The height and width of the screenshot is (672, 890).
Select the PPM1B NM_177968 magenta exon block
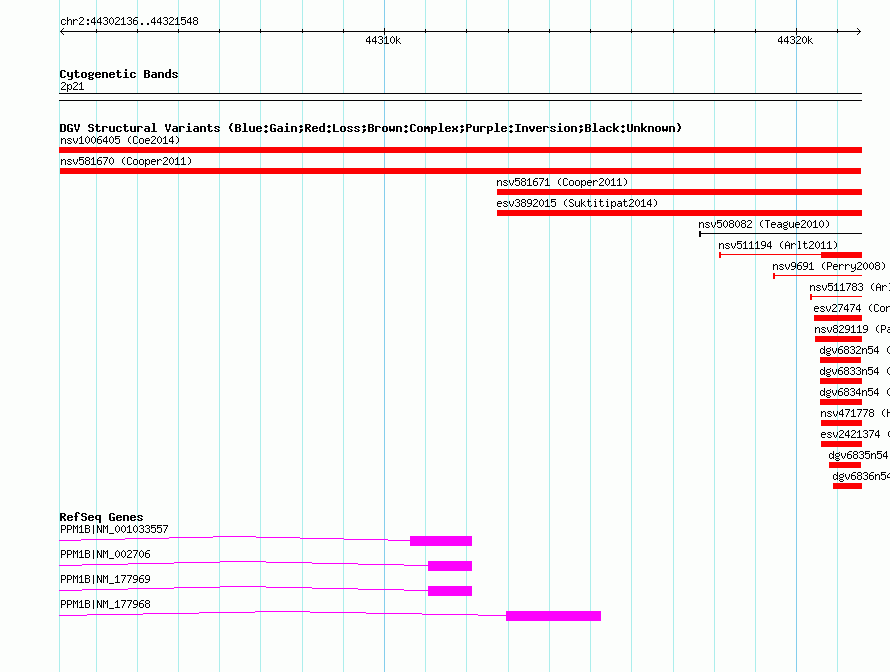click(553, 616)
